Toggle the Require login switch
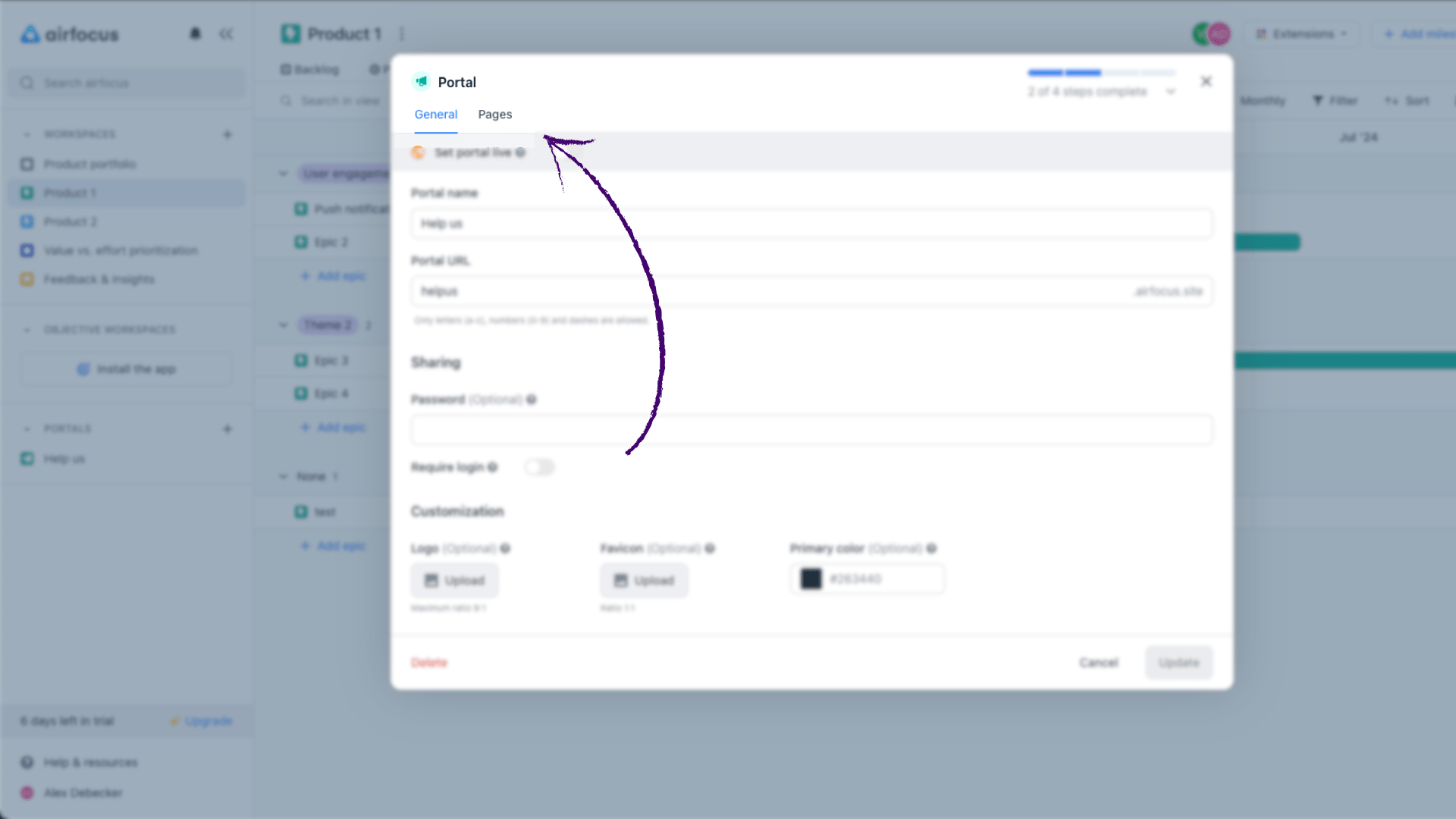Screen dimensions: 1456x819 [x=539, y=467]
